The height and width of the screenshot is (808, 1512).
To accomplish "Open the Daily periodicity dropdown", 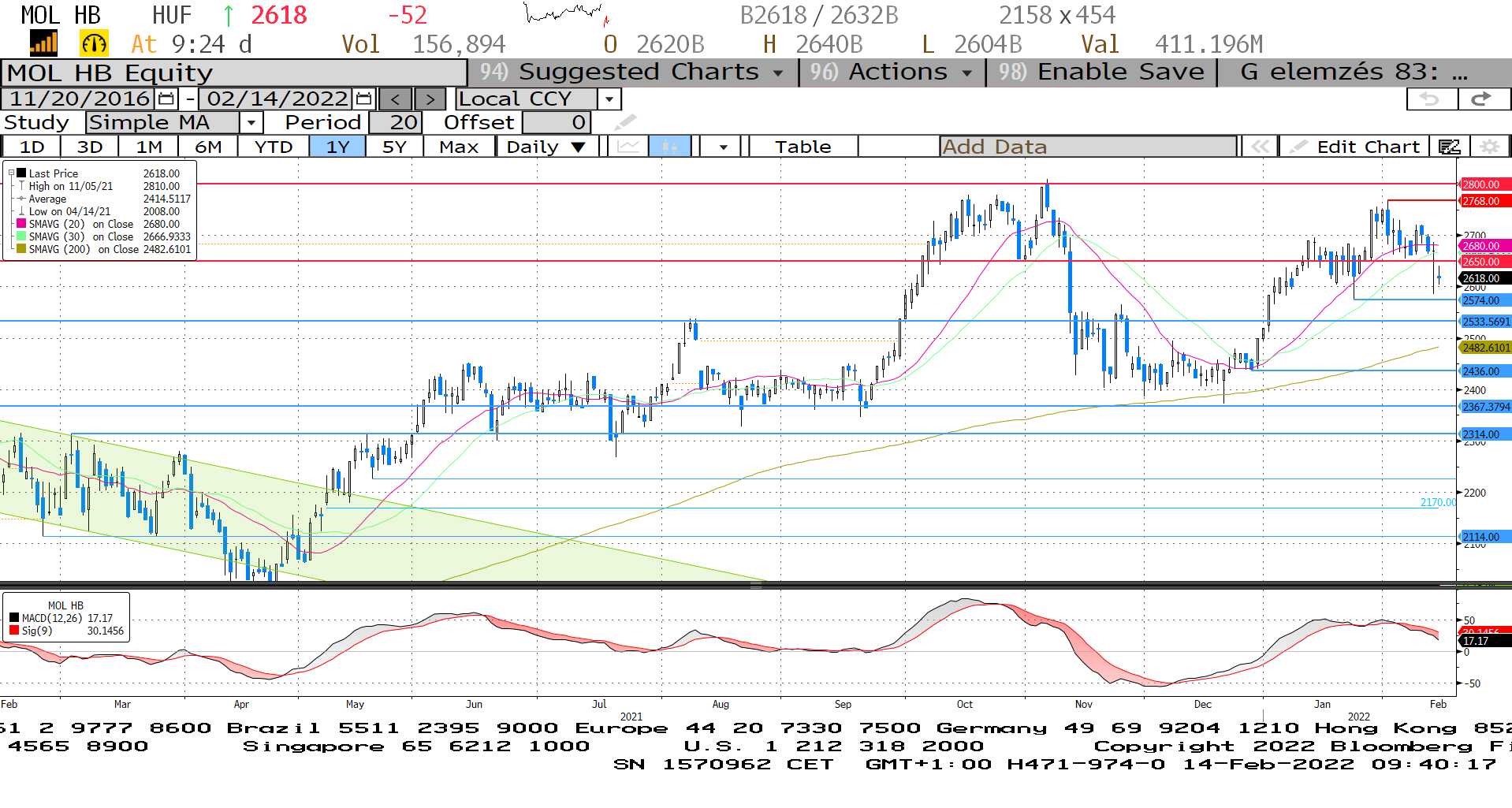I will click(x=547, y=147).
